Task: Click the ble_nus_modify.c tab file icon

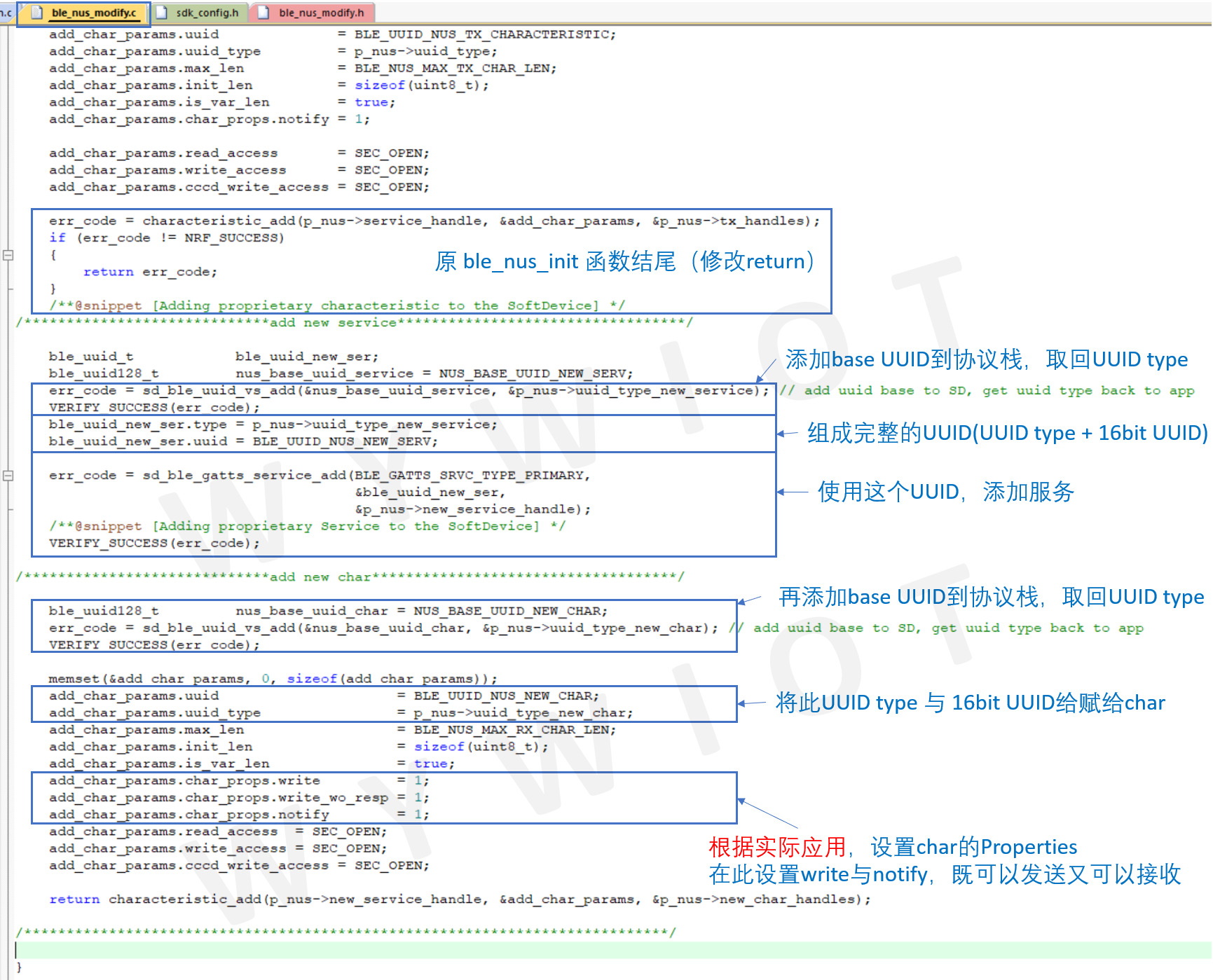Action: [37, 13]
